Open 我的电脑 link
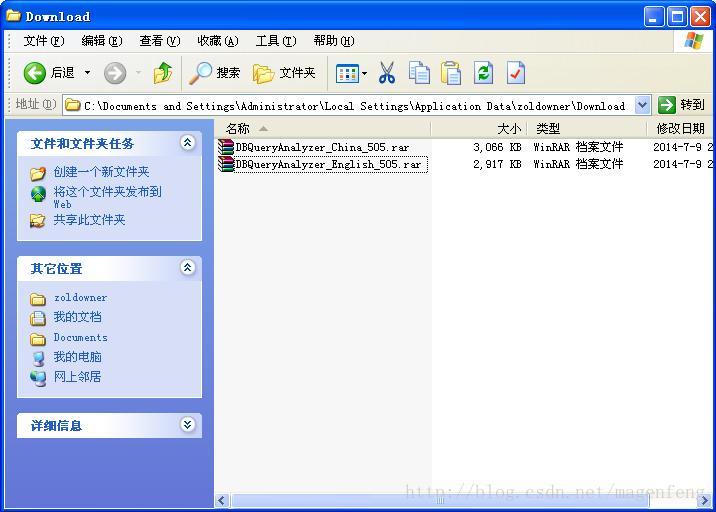716x512 pixels. tap(77, 357)
